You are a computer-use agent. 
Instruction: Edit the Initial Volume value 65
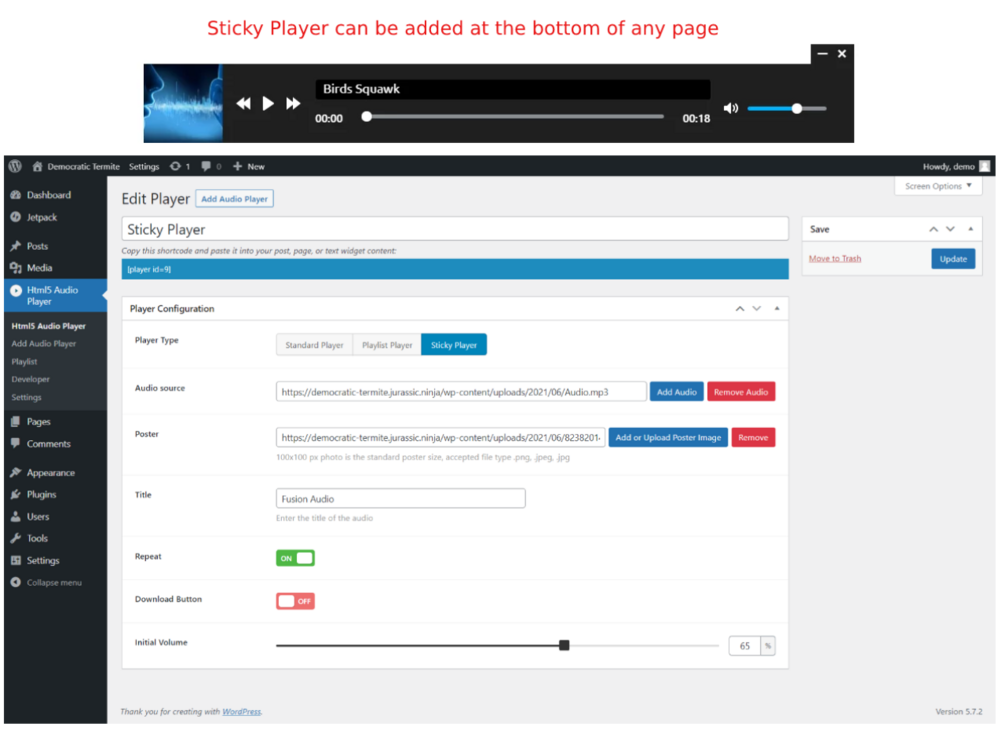tap(745, 646)
